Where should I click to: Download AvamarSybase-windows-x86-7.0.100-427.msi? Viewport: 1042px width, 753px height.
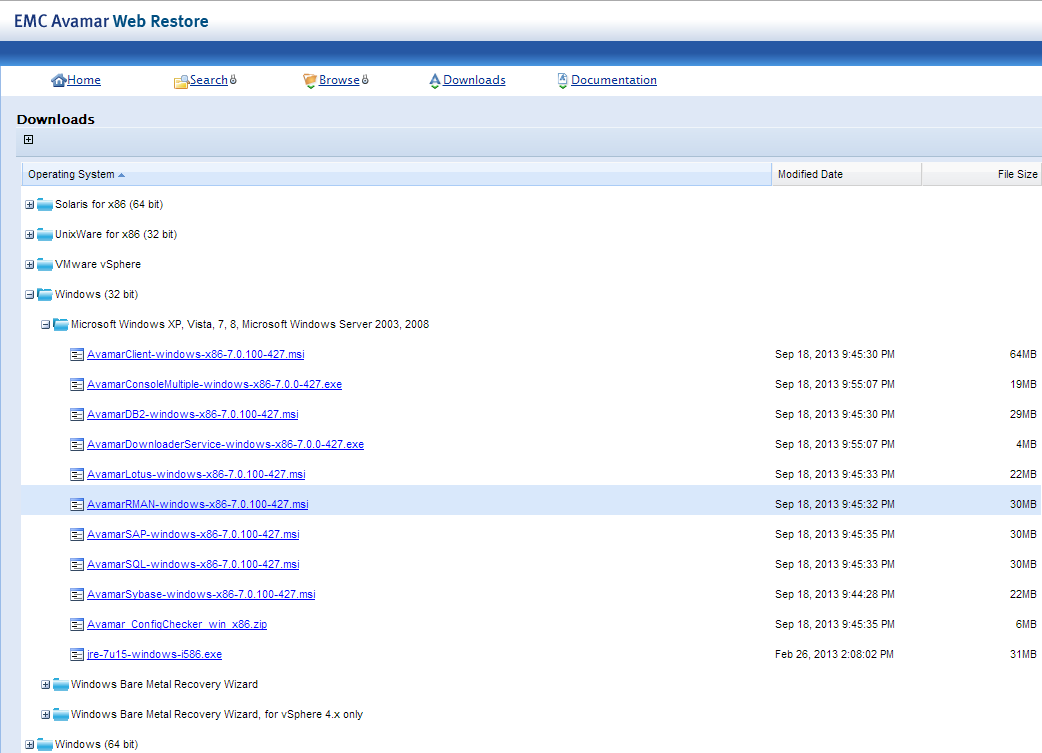coord(201,594)
